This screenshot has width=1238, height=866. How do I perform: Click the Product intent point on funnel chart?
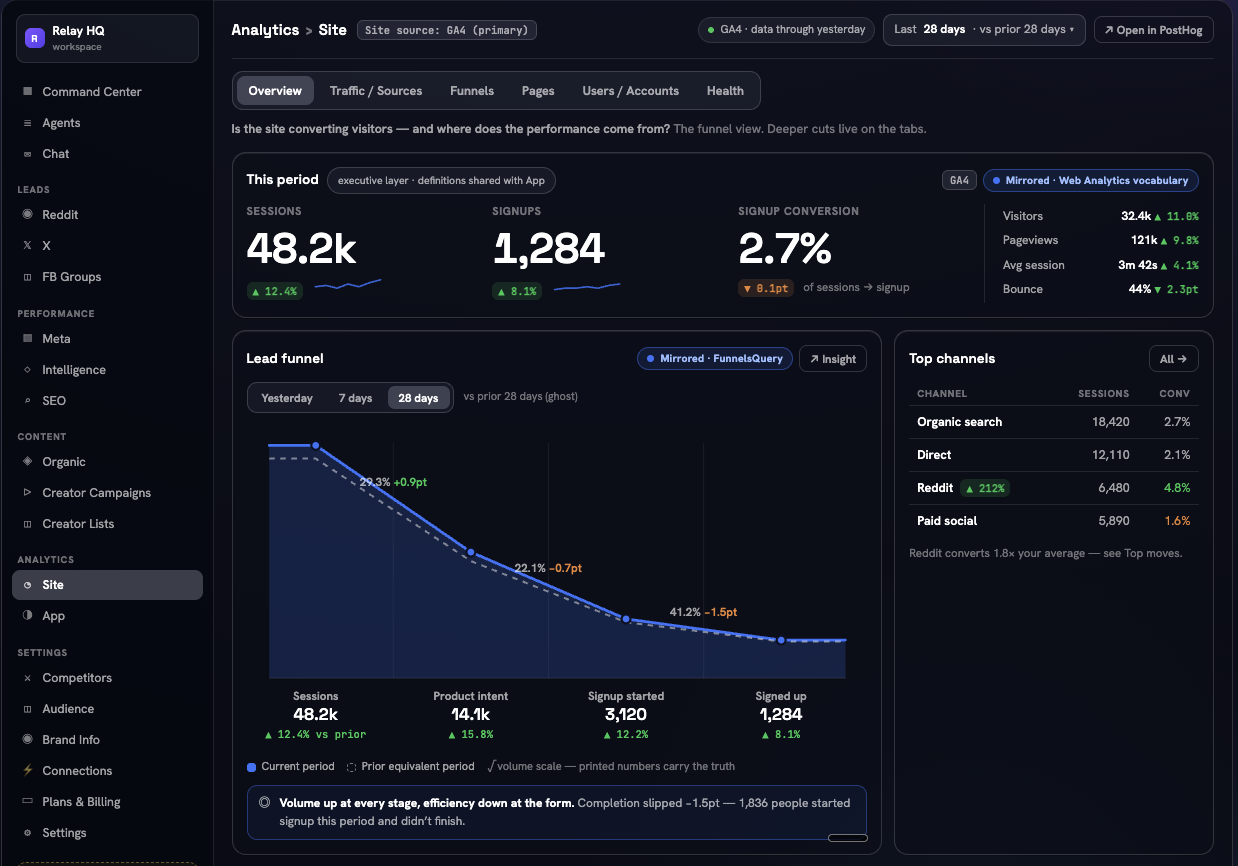[x=470, y=552]
